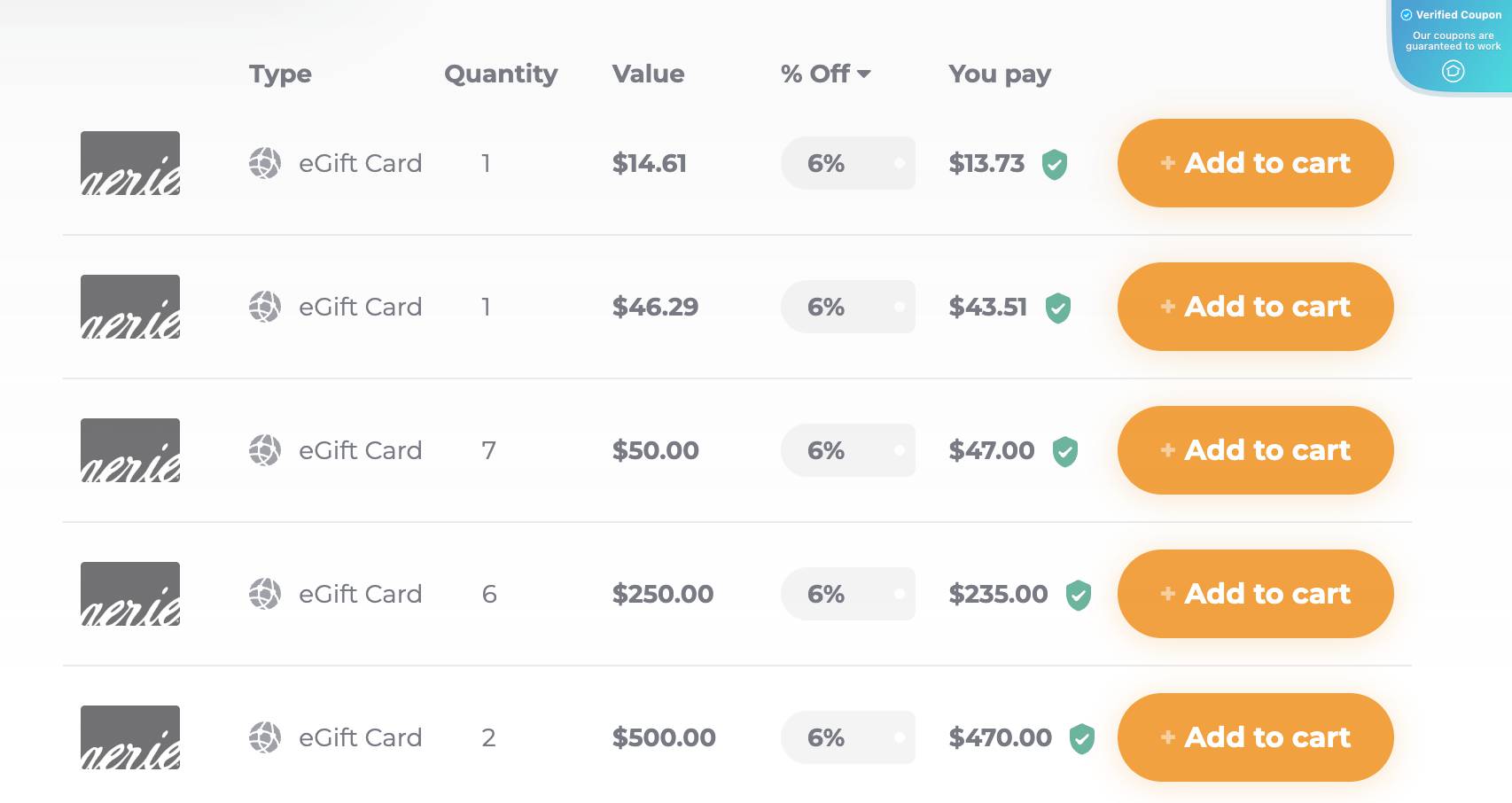Click the green shield badge next to $13.73
The width and height of the screenshot is (1512, 803).
click(x=1055, y=164)
